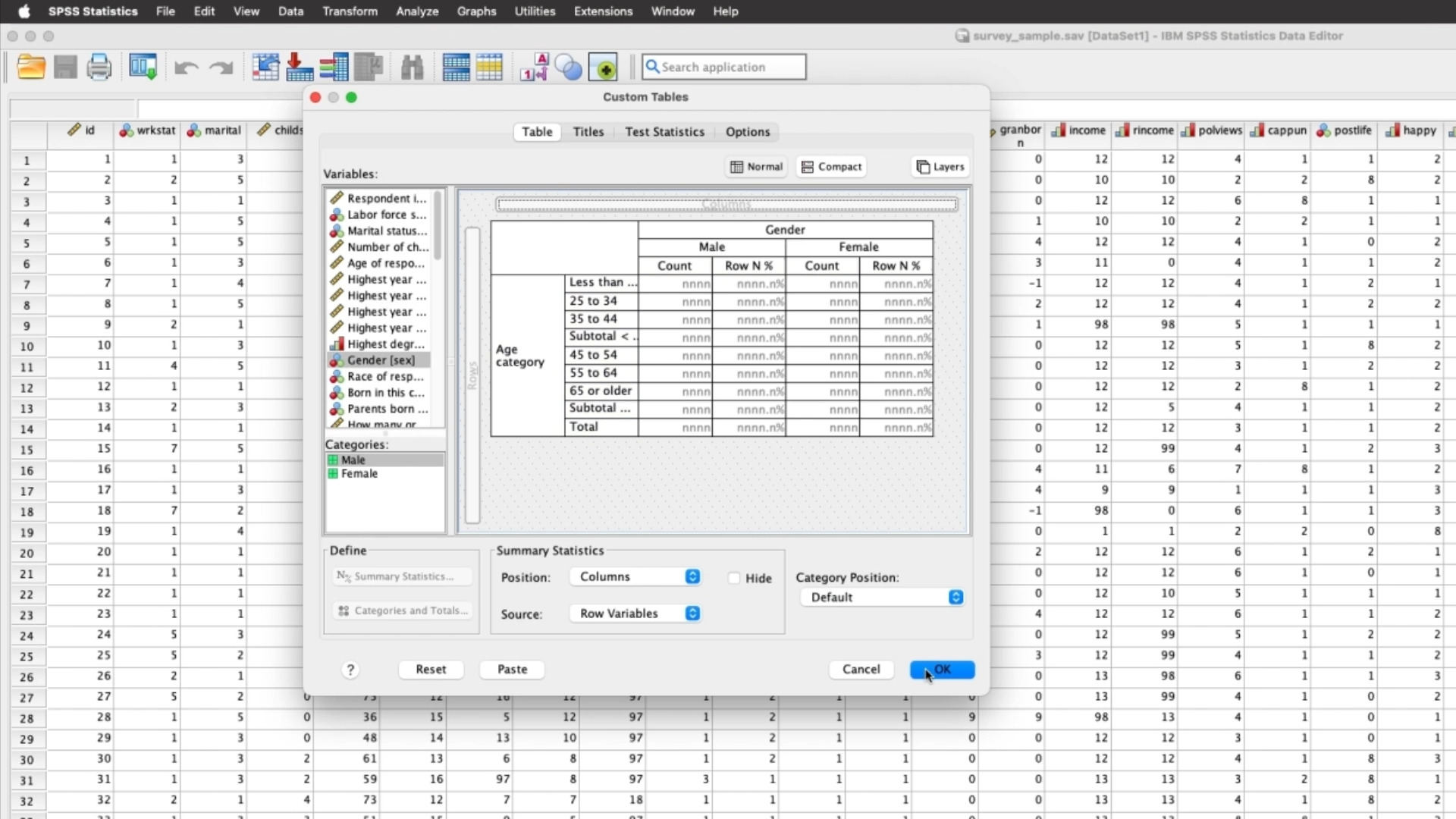Click the Total row label in preview

[x=601, y=427]
